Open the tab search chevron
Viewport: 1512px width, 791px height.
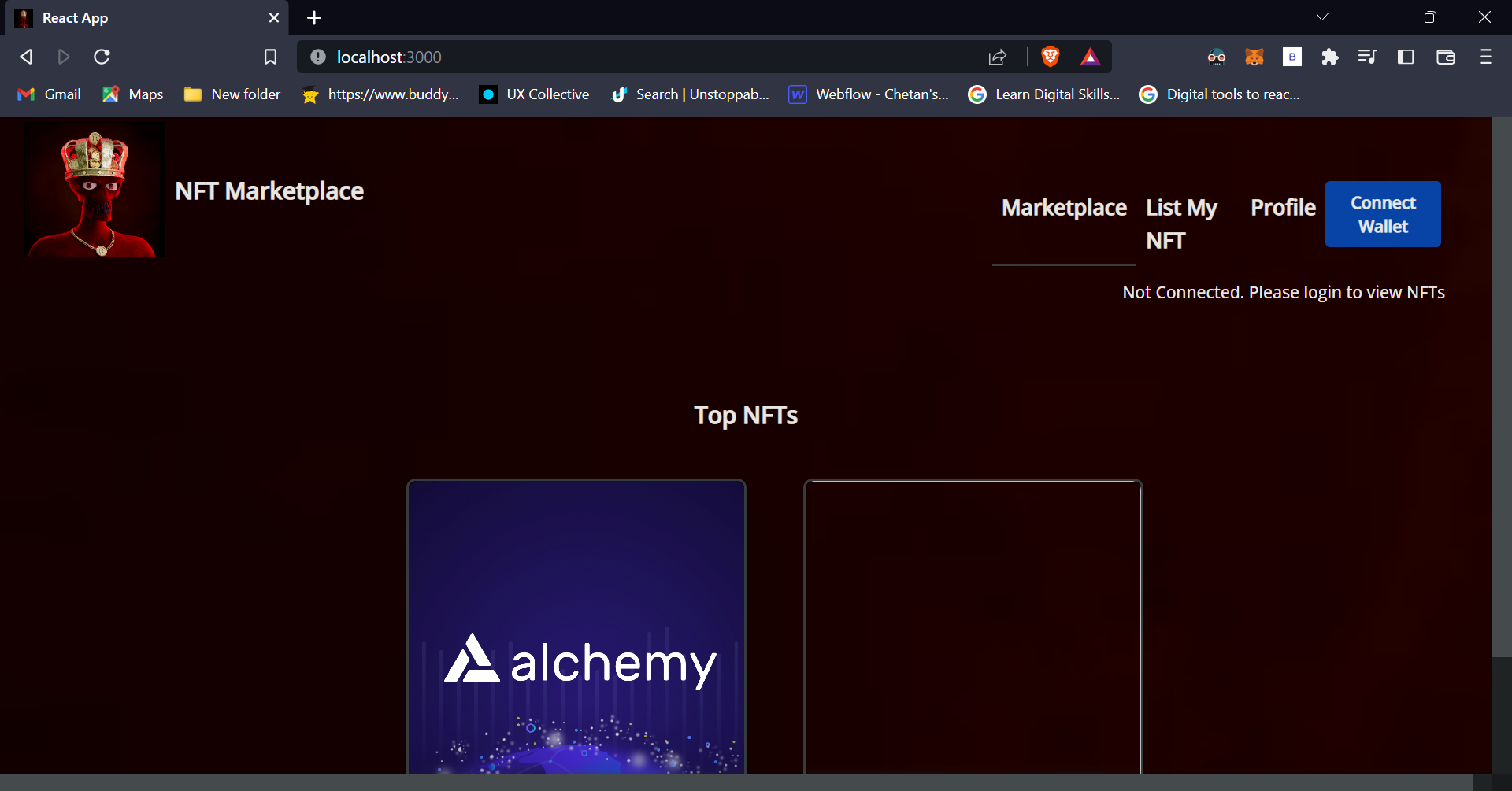(x=1322, y=17)
